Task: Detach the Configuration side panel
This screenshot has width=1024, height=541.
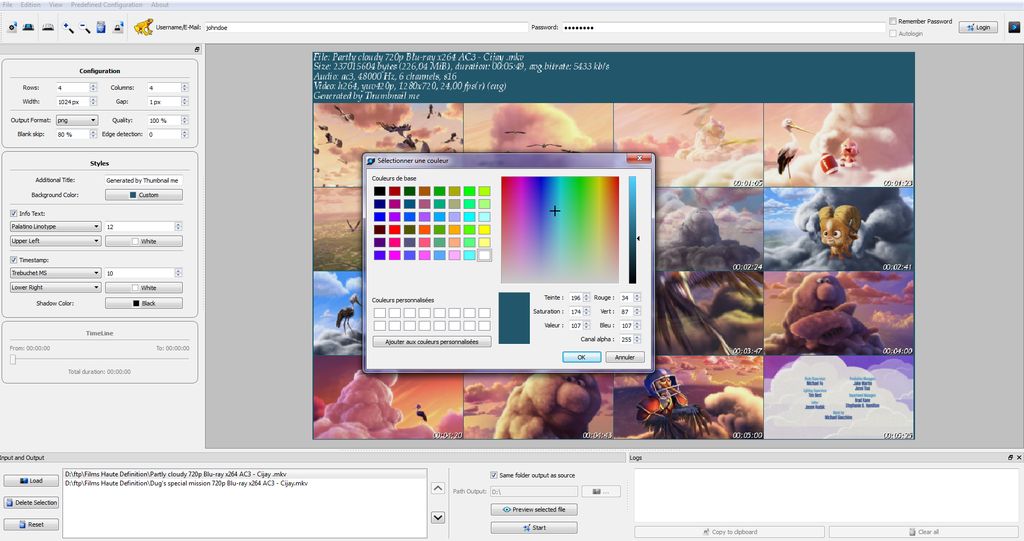Action: point(197,50)
